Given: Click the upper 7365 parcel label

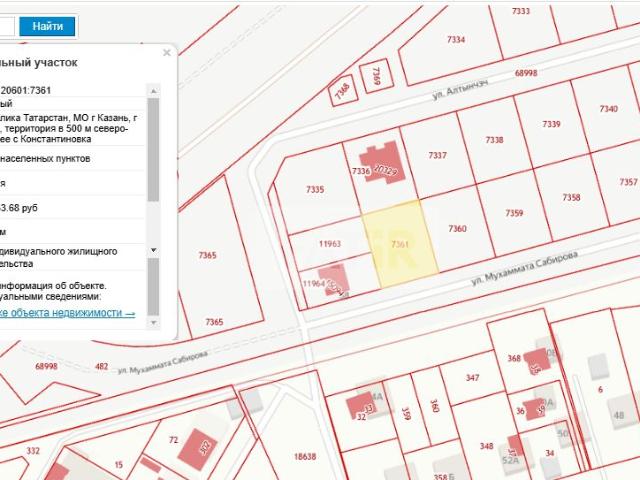Looking at the screenshot, I should click(x=207, y=256).
